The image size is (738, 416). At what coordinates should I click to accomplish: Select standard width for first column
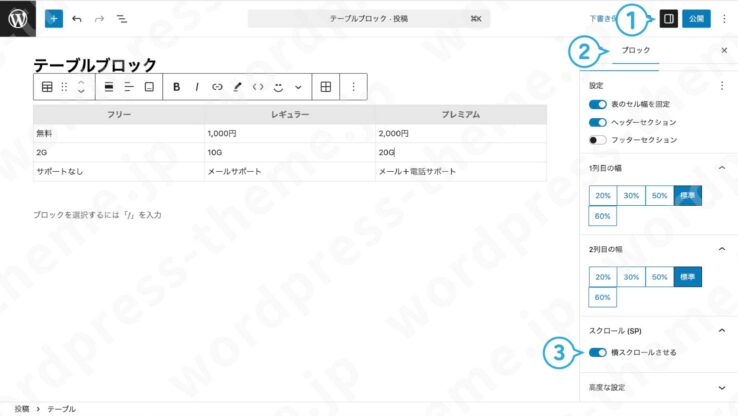coord(688,196)
